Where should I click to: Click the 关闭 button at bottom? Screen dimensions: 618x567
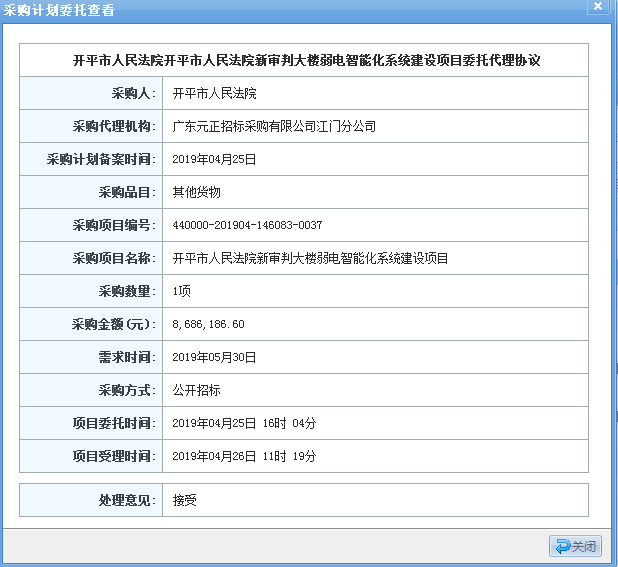(575, 546)
